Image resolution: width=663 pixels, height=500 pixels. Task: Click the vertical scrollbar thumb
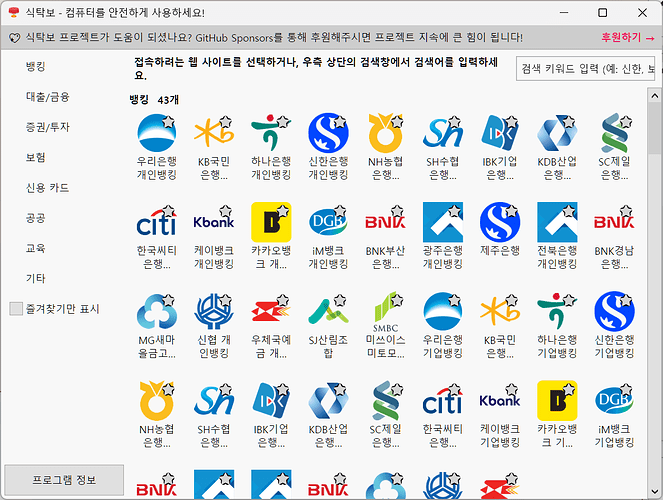pos(655,129)
